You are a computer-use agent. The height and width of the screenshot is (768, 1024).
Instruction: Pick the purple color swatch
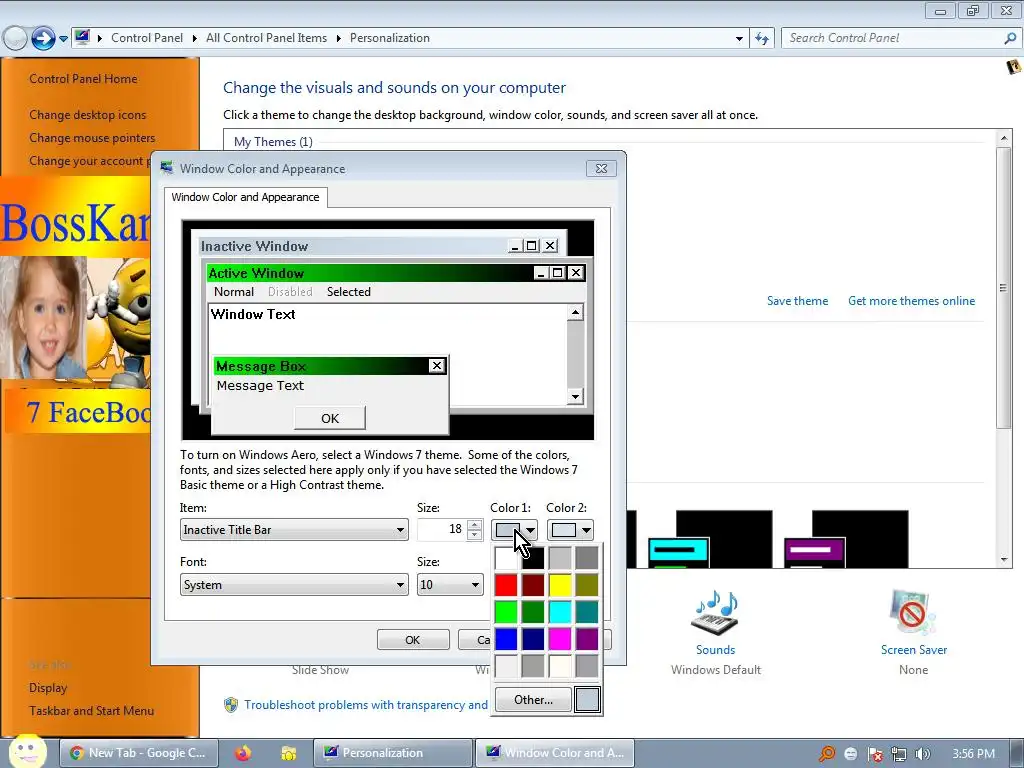pos(587,639)
